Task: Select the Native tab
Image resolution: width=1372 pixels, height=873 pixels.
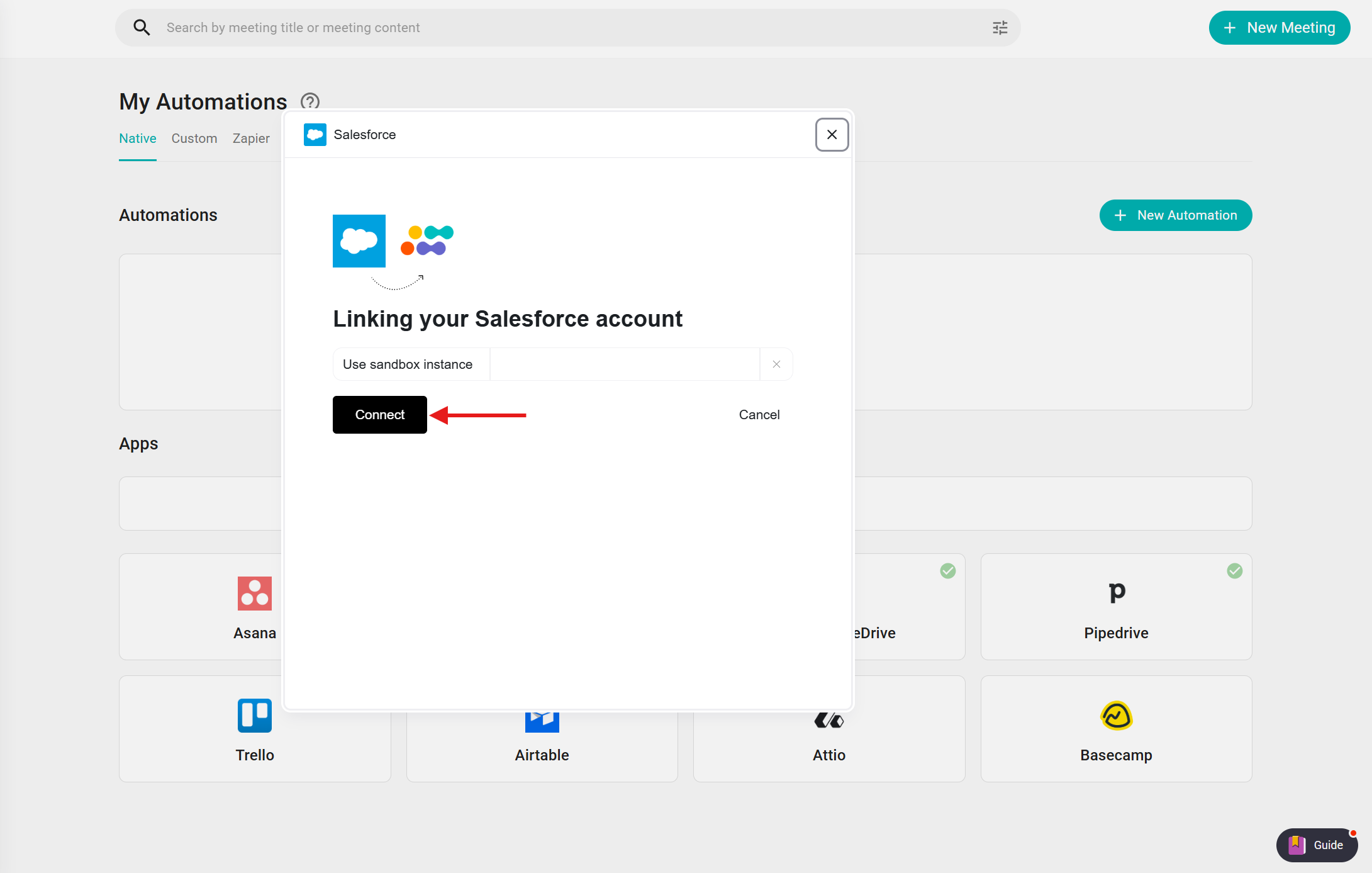Action: (x=137, y=138)
